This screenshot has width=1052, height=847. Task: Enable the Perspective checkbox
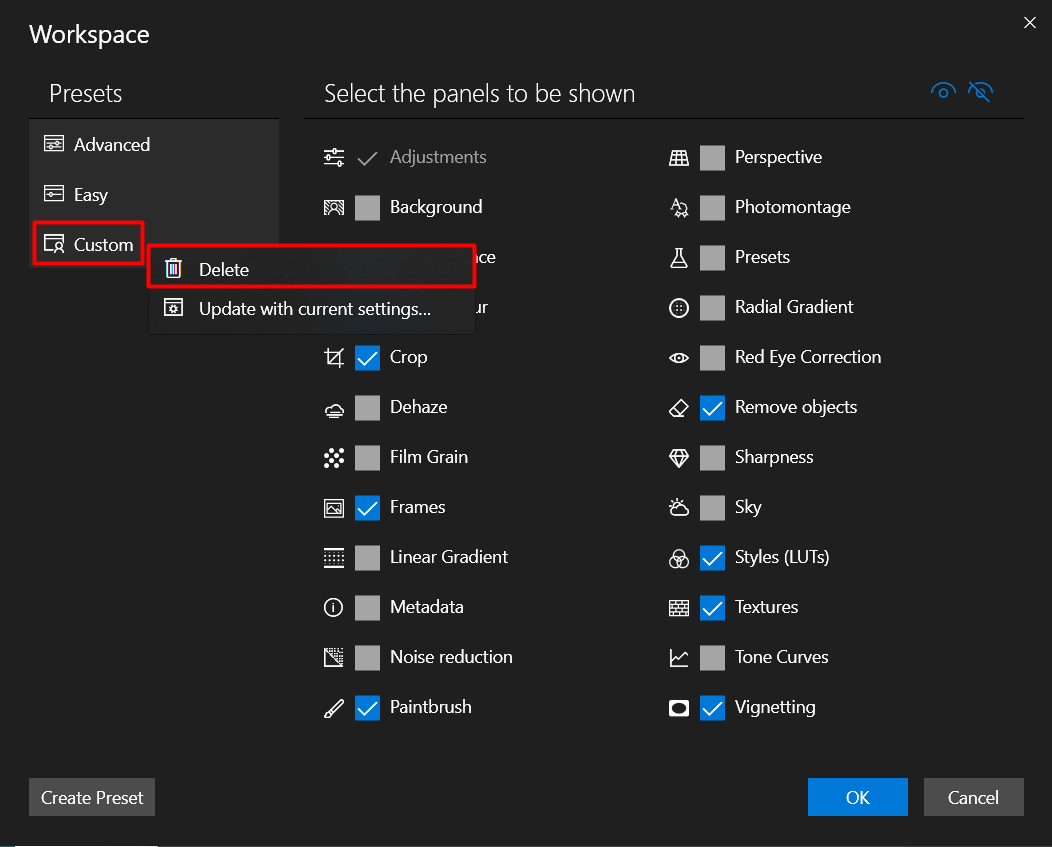pyautogui.click(x=713, y=158)
